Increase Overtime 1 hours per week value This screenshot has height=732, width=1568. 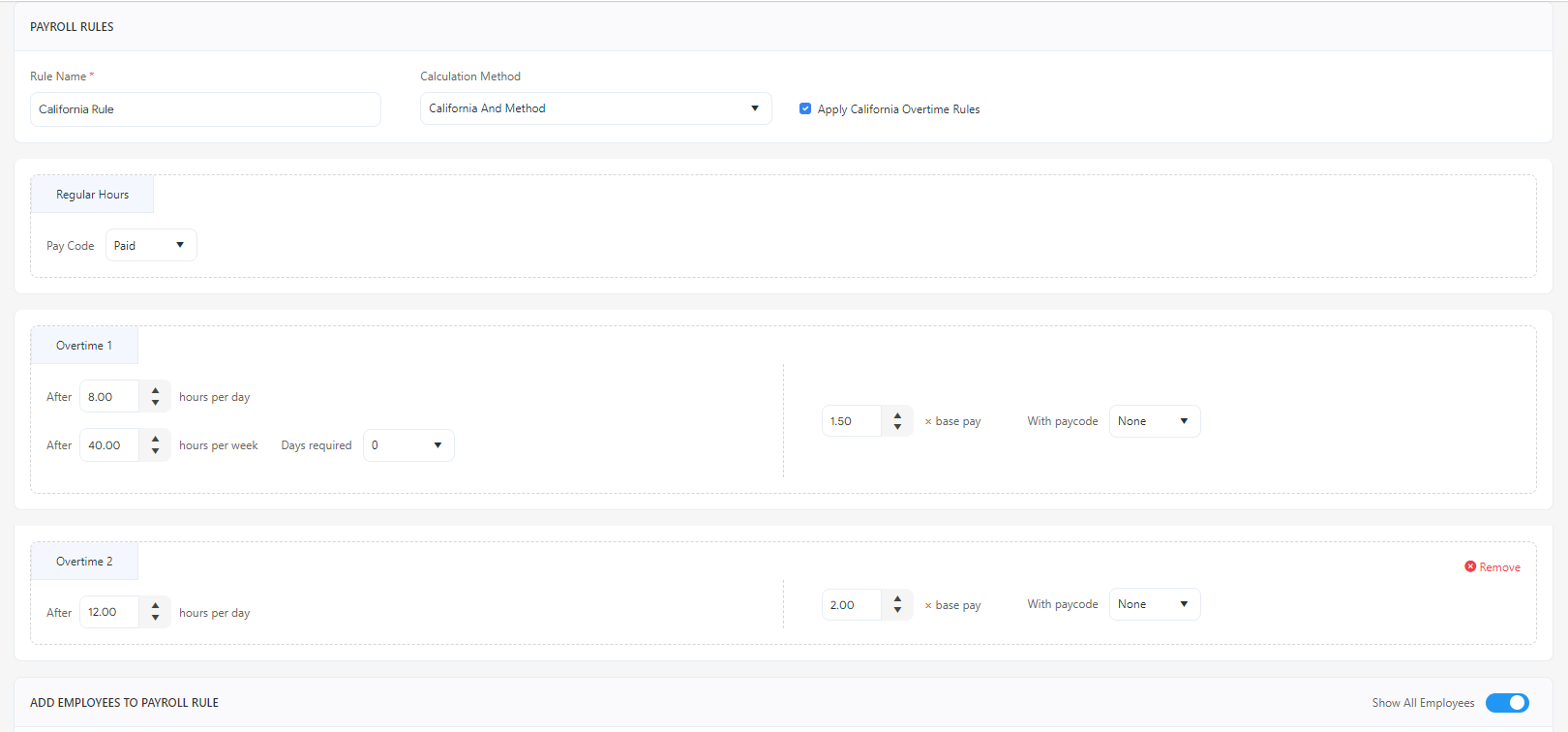[155, 440]
